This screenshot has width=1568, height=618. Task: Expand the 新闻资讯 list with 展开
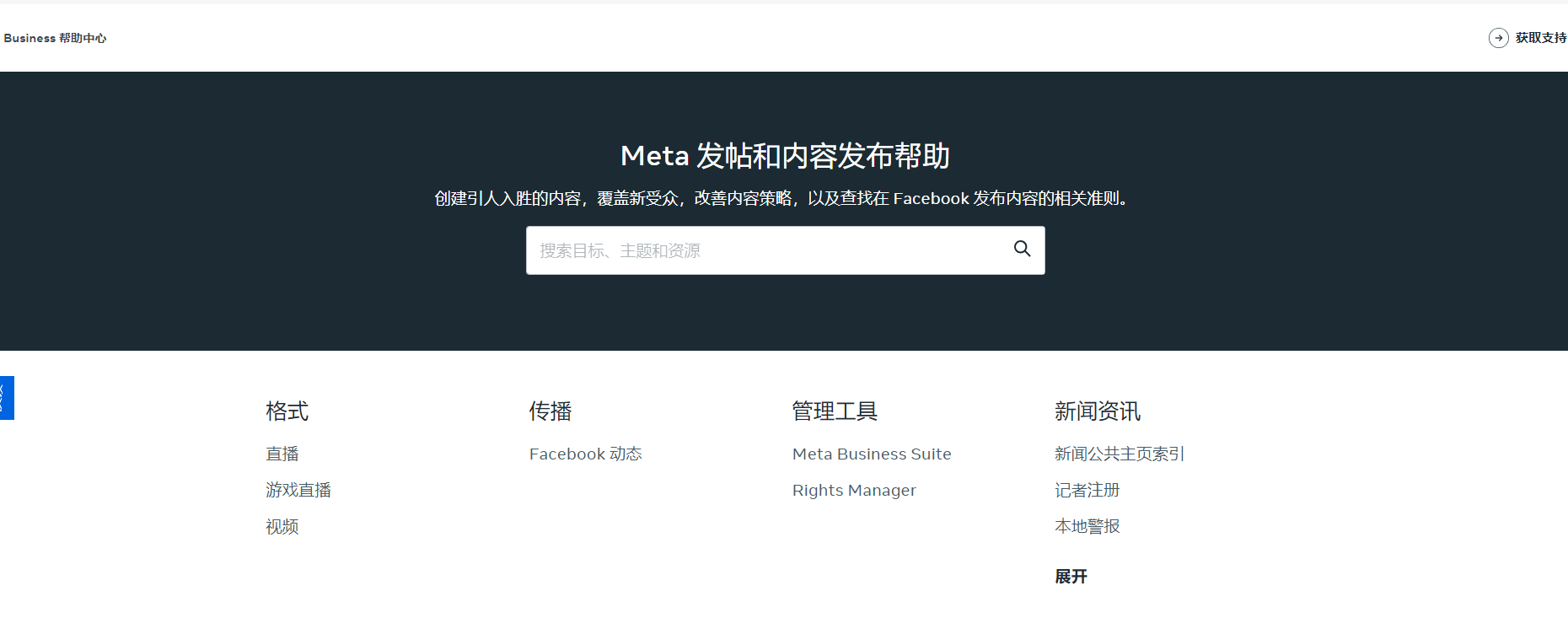click(x=1071, y=577)
